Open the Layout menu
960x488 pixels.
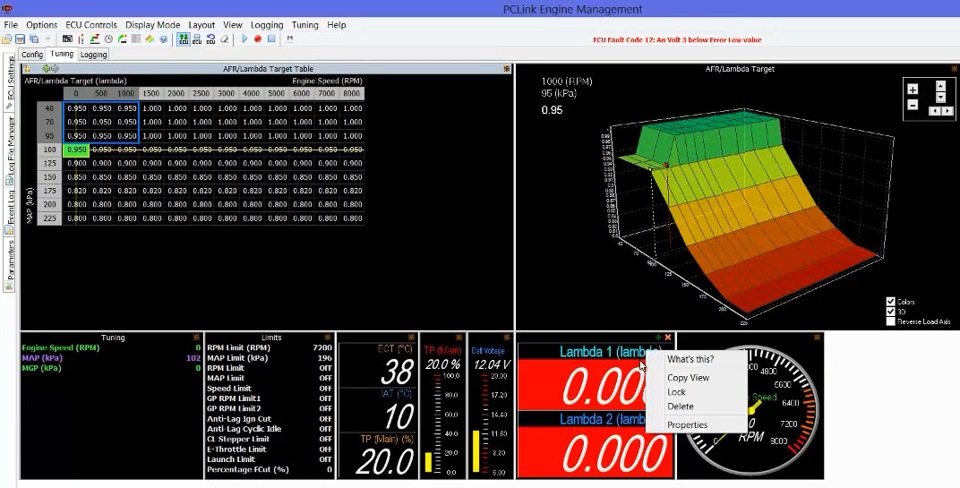(x=201, y=25)
